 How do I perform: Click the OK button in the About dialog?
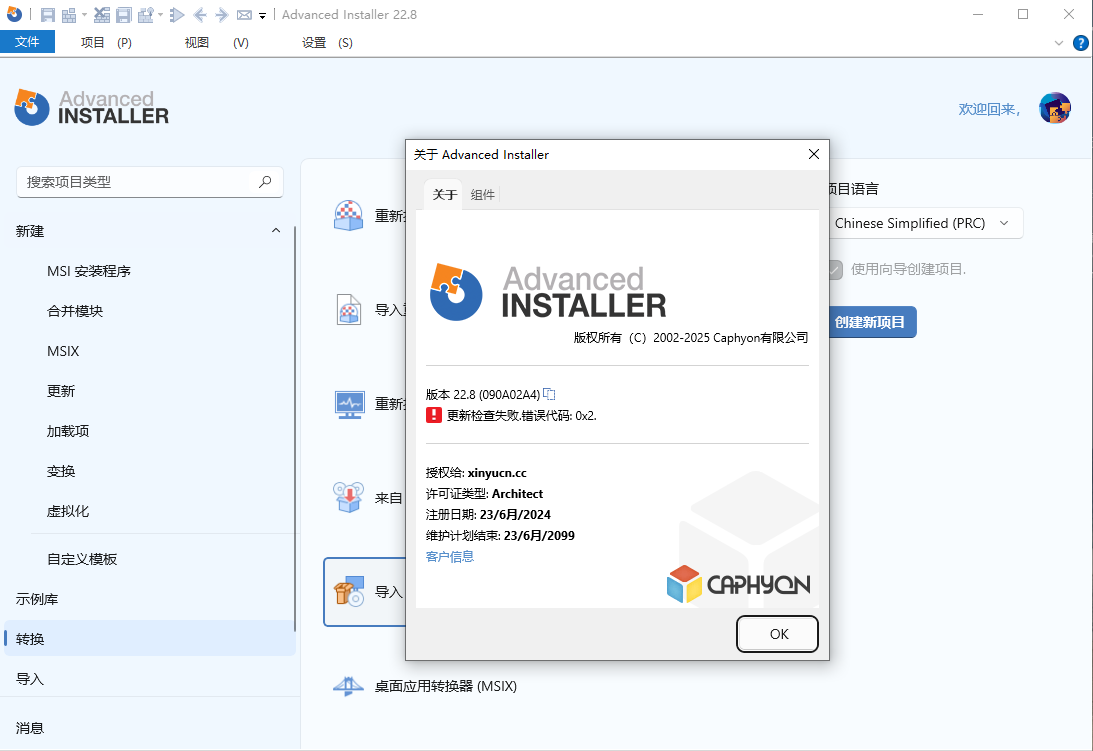coord(777,634)
